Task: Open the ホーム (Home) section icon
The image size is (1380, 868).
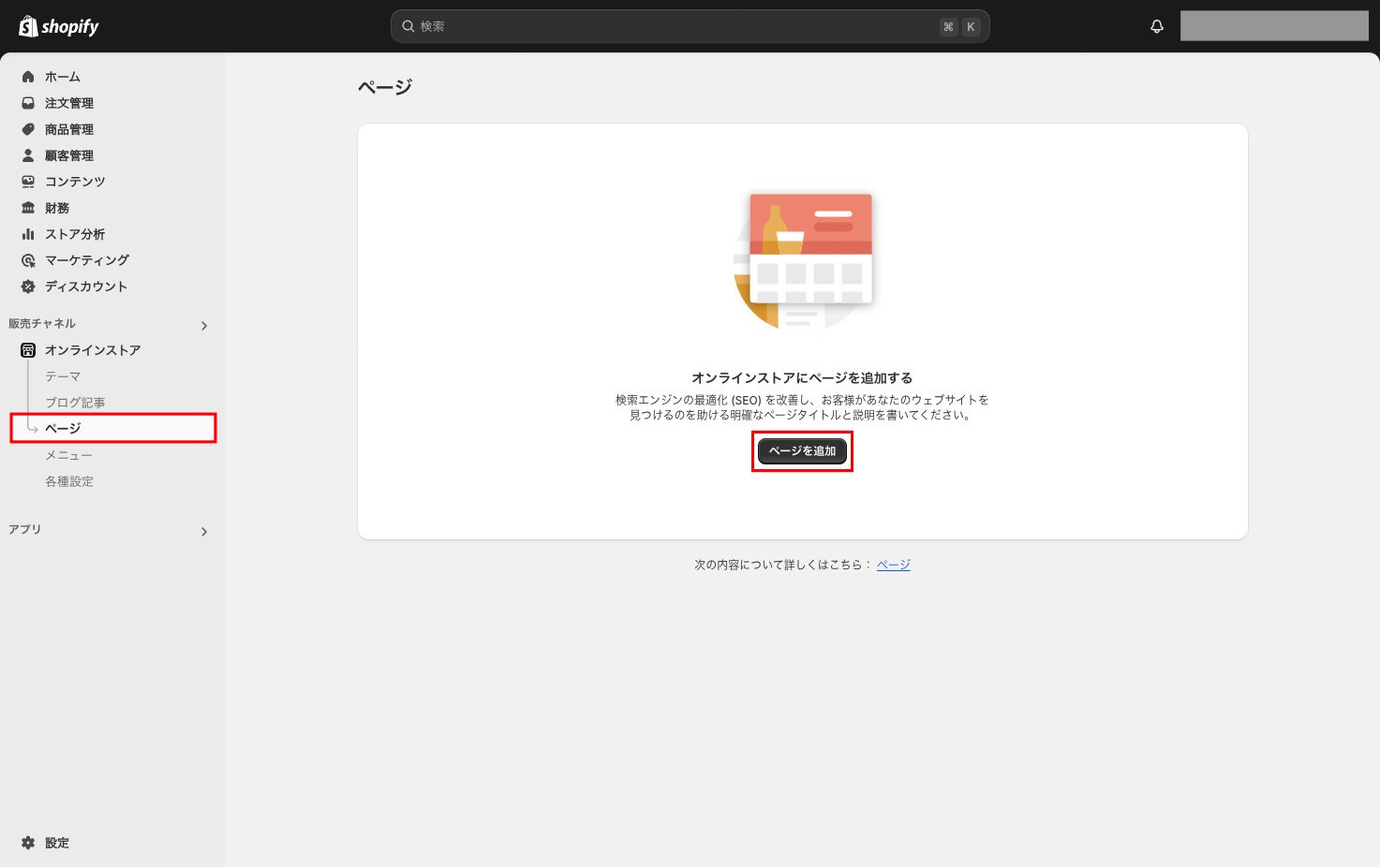Action: tap(28, 77)
